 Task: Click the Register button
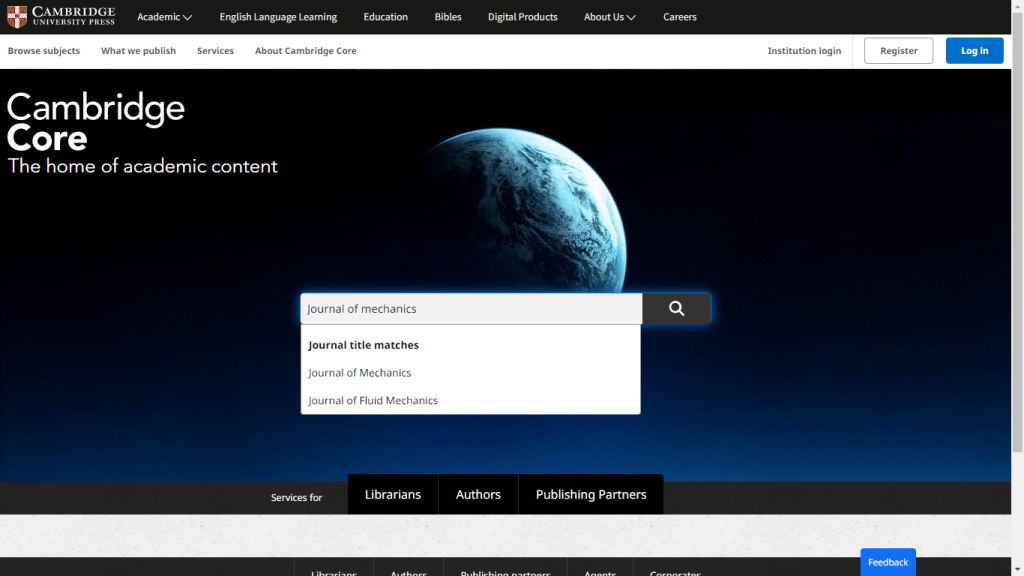point(898,50)
